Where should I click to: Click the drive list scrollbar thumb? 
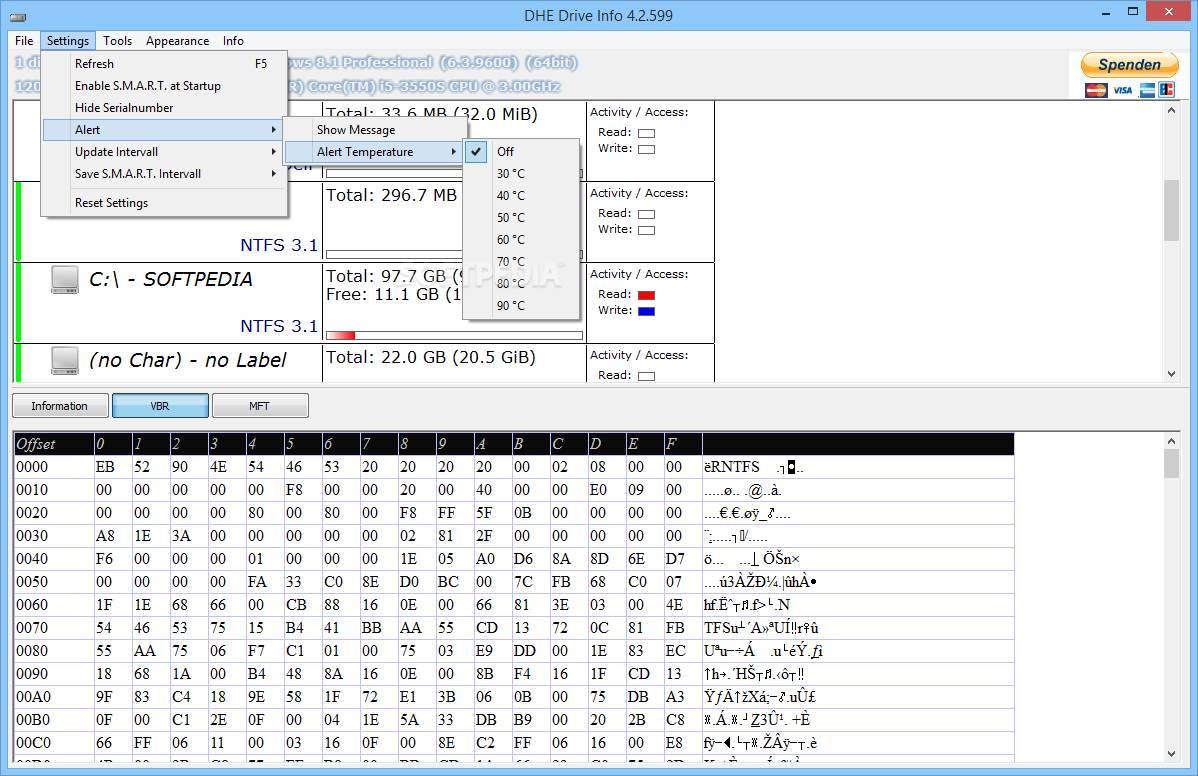coord(1171,211)
